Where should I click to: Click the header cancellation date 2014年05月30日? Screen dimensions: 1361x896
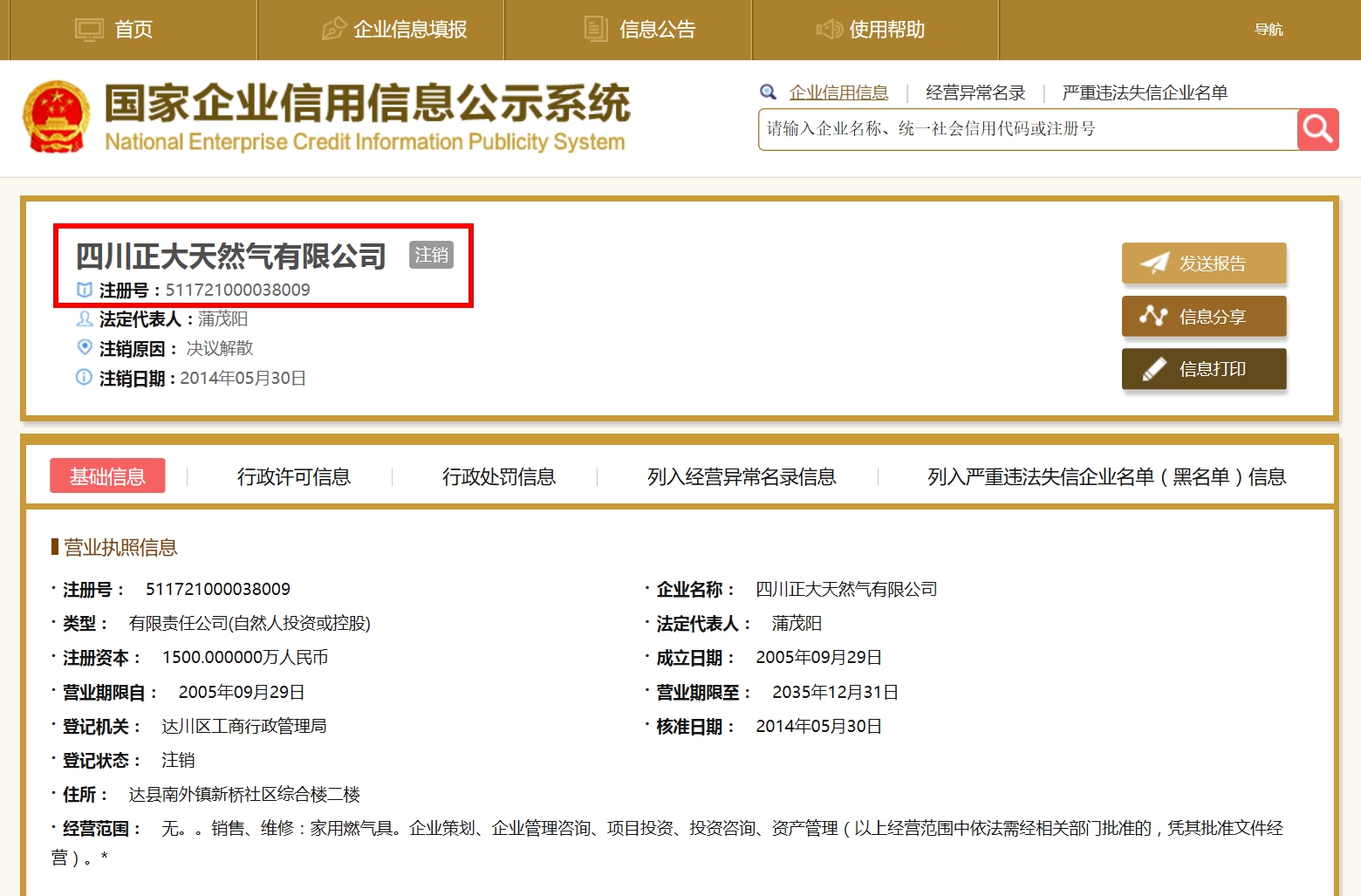point(243,378)
